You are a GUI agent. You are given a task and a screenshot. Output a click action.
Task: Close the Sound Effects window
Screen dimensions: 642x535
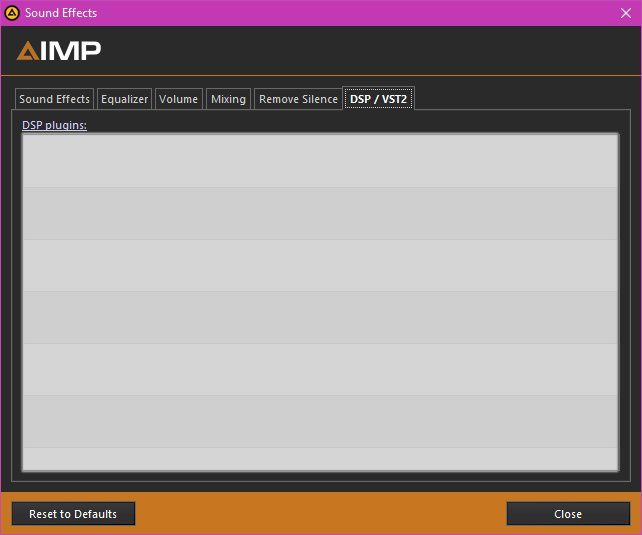[x=626, y=13]
